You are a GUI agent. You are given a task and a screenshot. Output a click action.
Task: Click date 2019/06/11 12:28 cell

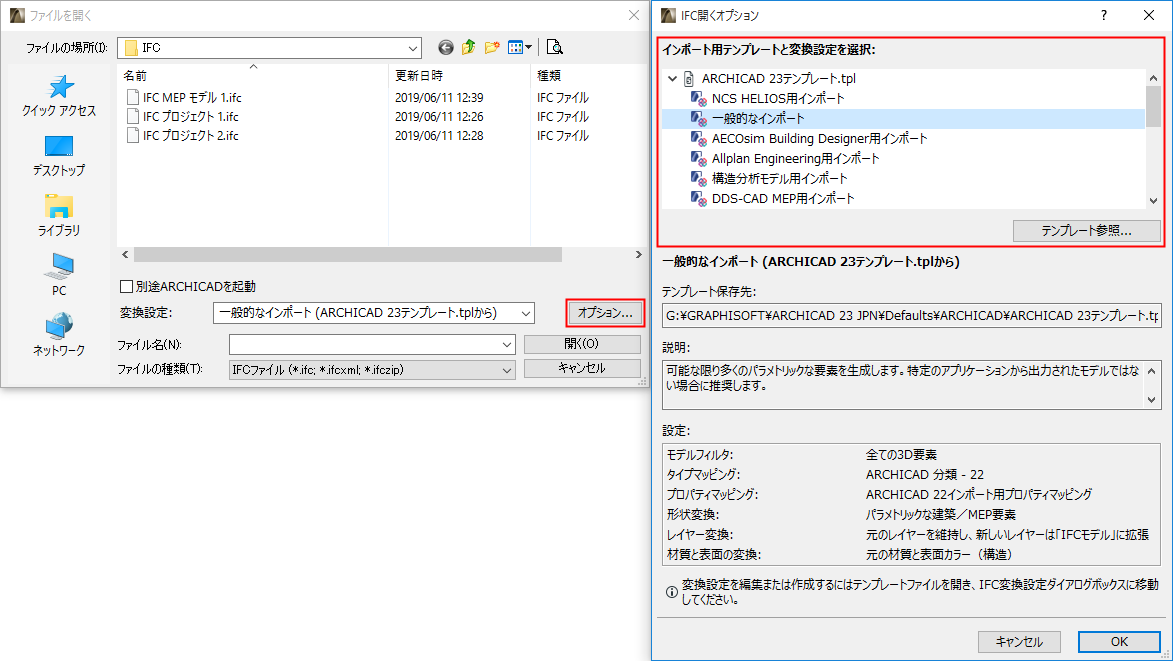coord(439,135)
